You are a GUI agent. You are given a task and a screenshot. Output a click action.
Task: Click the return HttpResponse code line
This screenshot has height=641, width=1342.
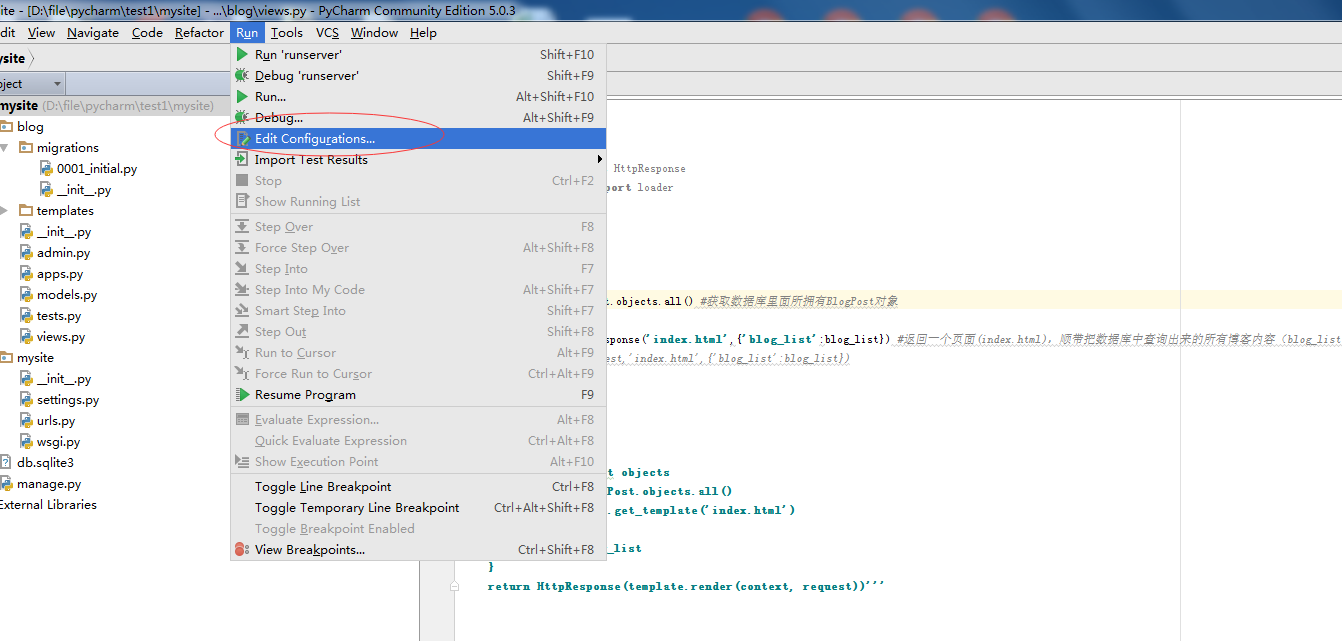tap(685, 586)
